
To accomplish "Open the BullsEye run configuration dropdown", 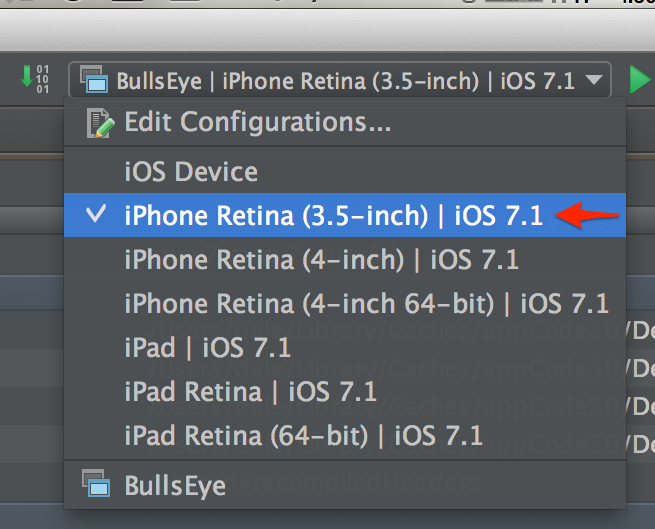I will point(340,80).
